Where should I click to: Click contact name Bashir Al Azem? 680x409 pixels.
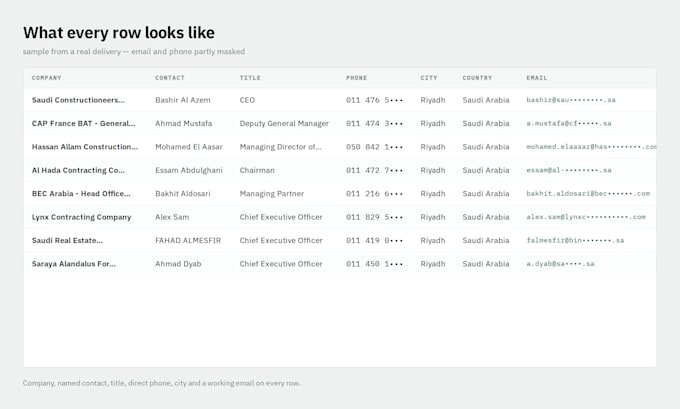pyautogui.click(x=183, y=100)
